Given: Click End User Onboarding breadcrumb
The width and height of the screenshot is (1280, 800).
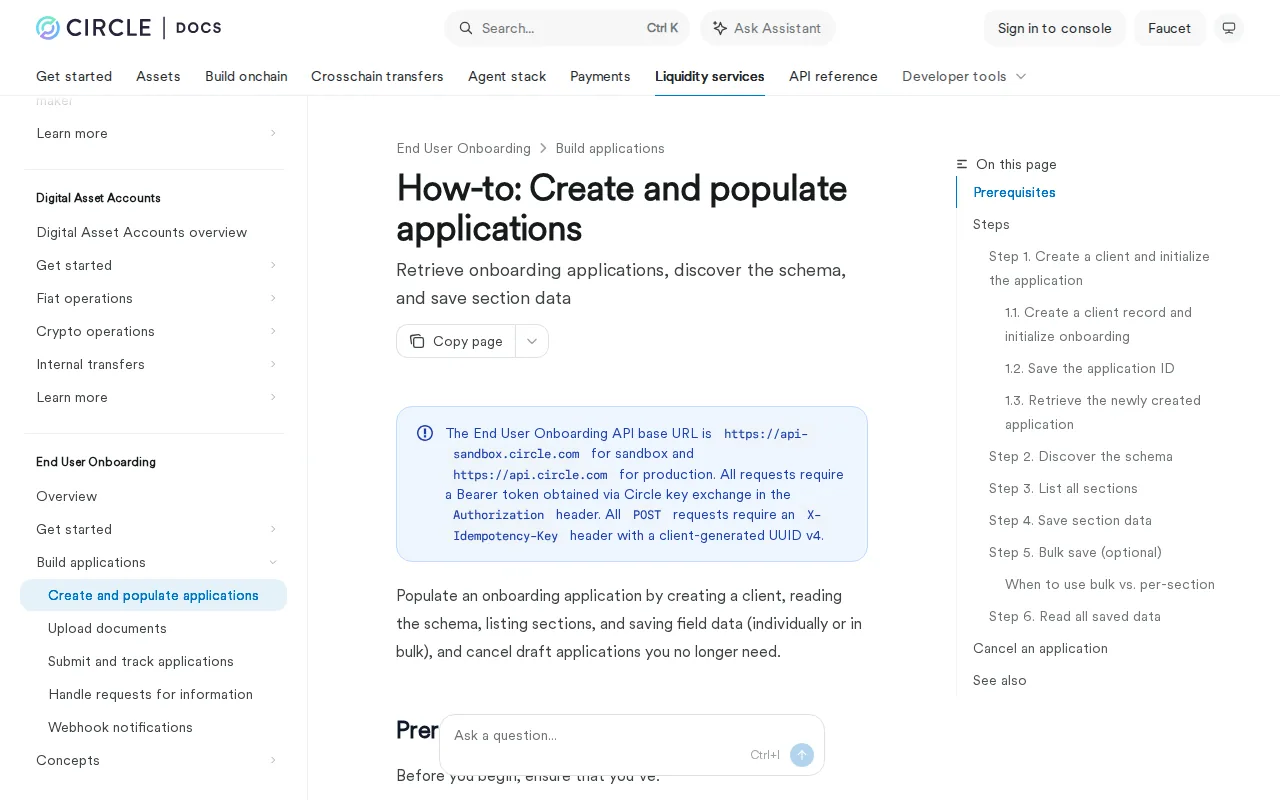Looking at the screenshot, I should point(463,148).
